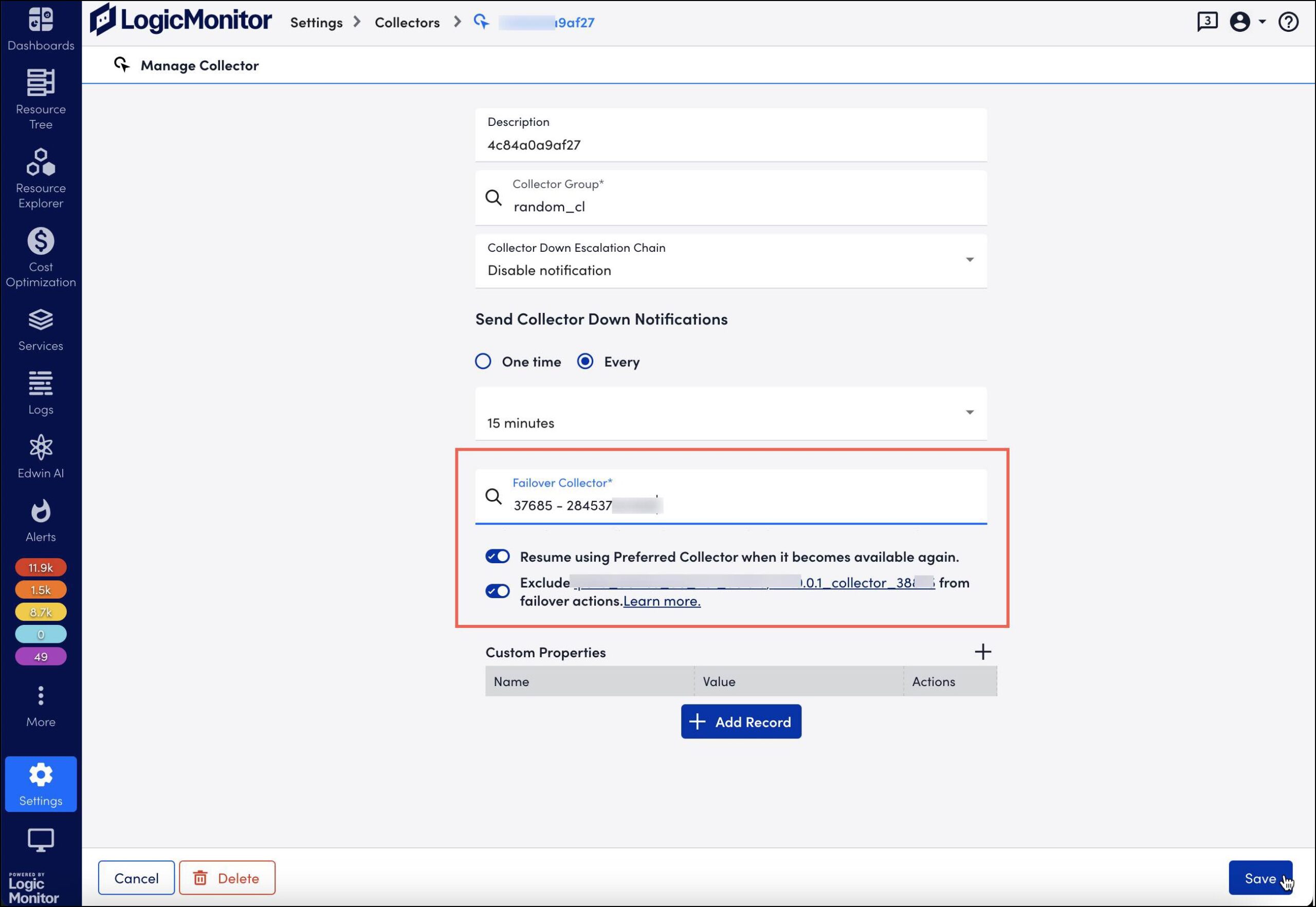Toggle the Exclude from failover actions switch
Screen dimensions: 1316x907
point(498,591)
